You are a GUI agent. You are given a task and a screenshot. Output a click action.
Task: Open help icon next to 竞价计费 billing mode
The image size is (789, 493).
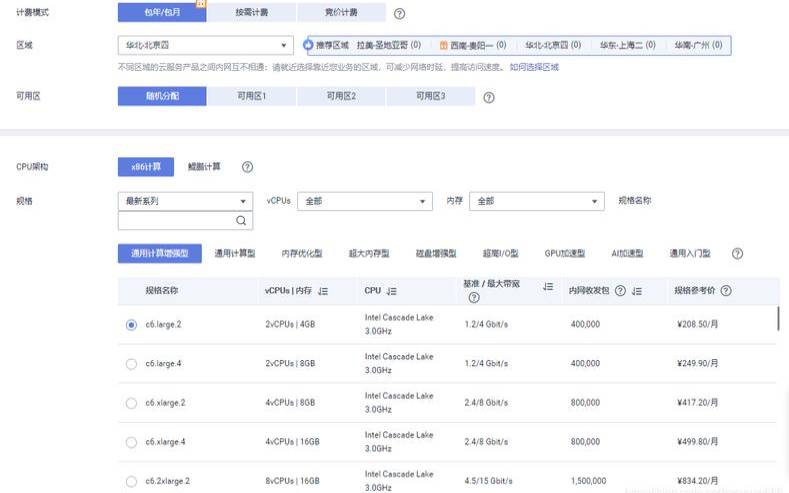tap(399, 14)
